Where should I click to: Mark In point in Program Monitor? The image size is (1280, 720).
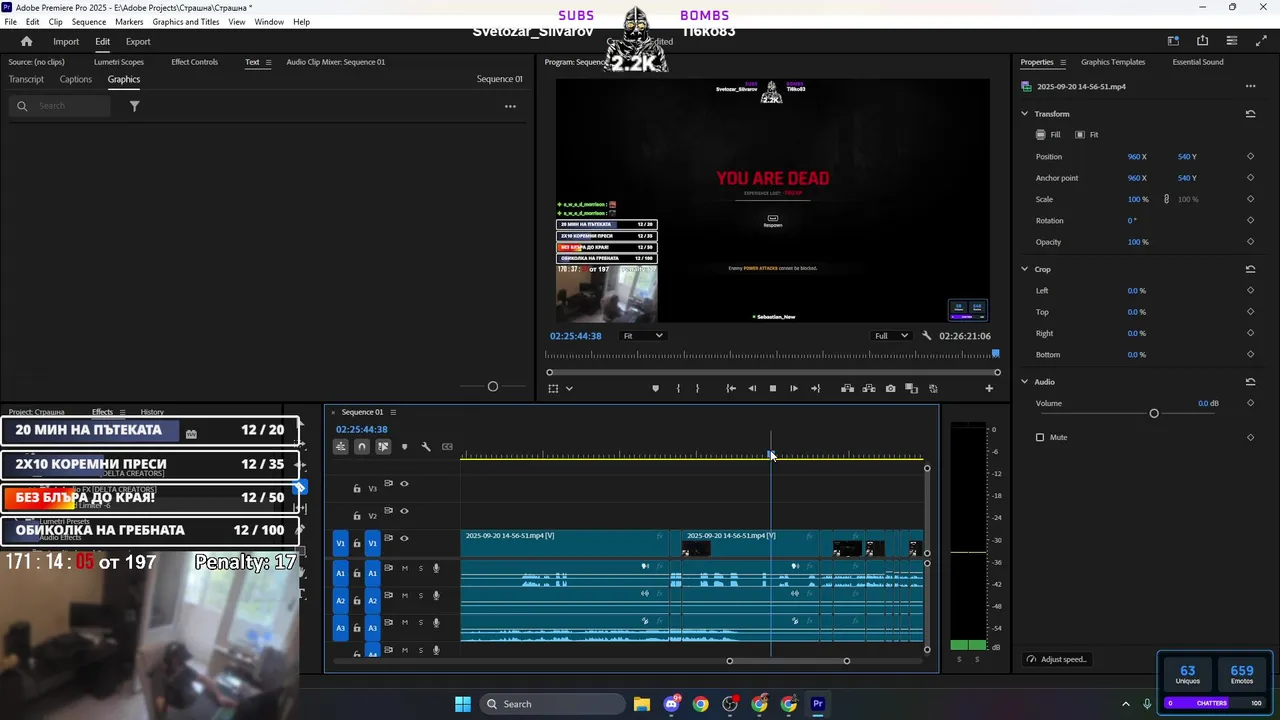(678, 388)
